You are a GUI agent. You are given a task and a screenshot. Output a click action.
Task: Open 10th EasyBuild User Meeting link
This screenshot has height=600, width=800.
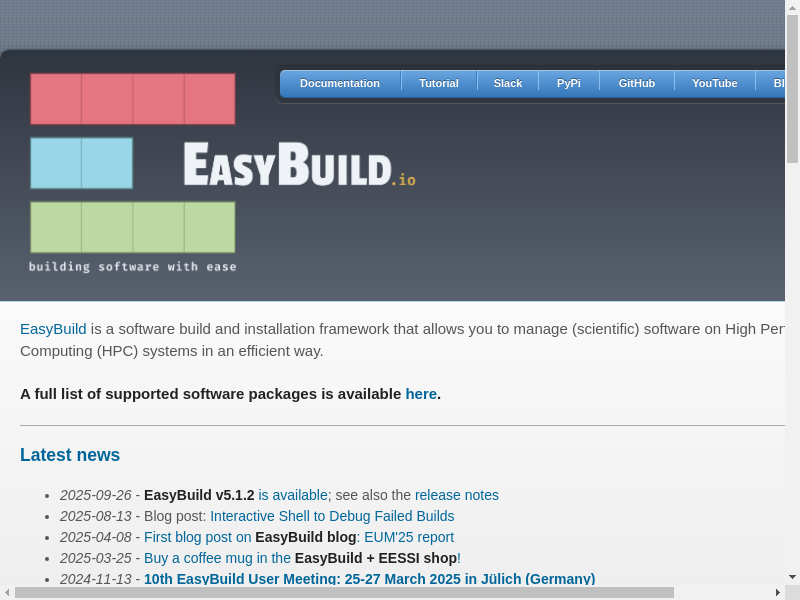[369, 579]
